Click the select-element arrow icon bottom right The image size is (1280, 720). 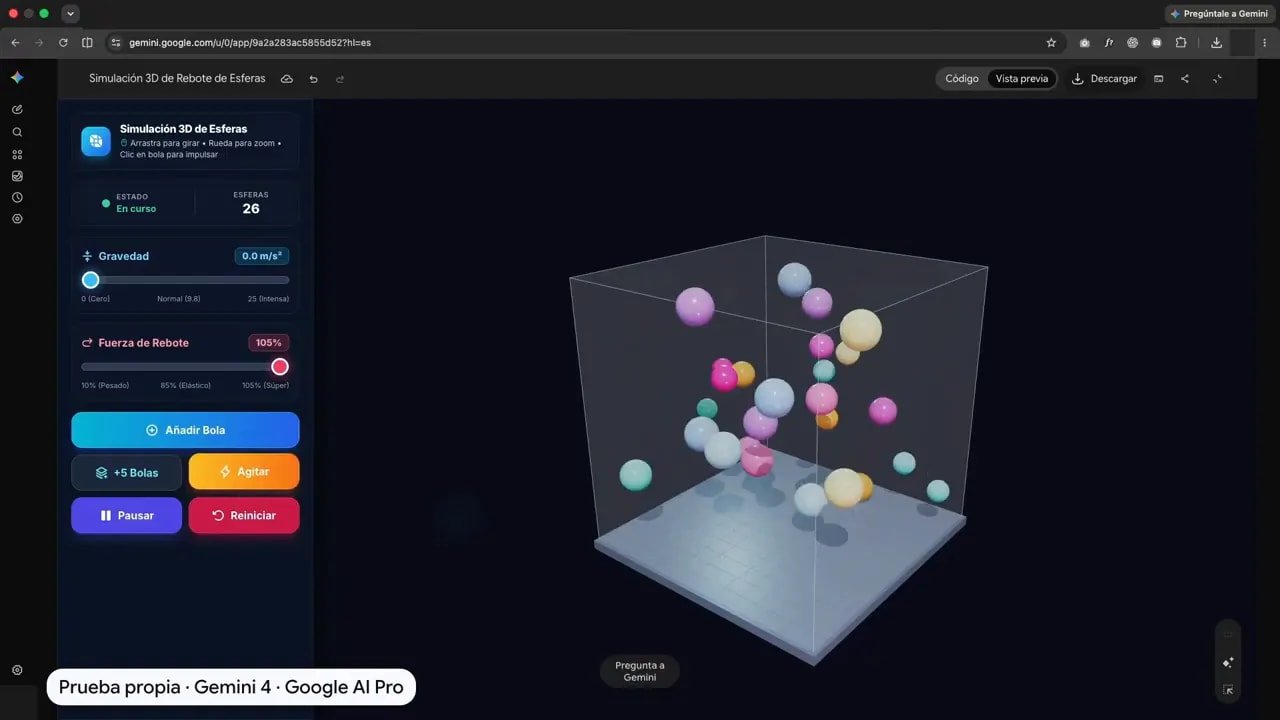1228,690
